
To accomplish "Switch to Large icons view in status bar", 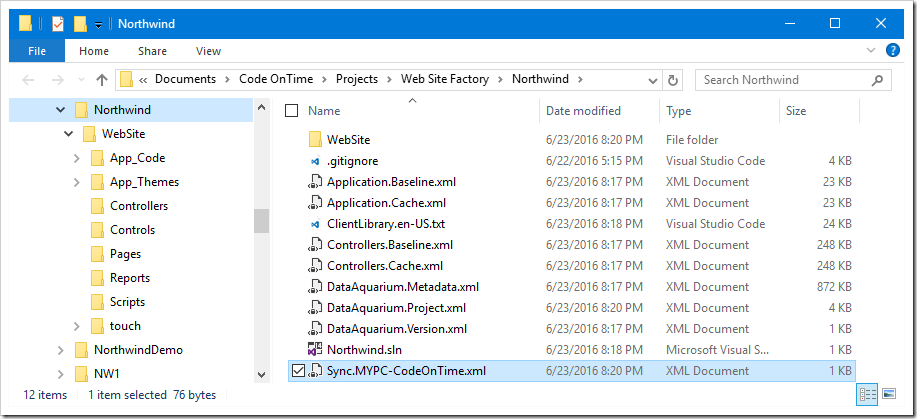I will click(x=889, y=395).
